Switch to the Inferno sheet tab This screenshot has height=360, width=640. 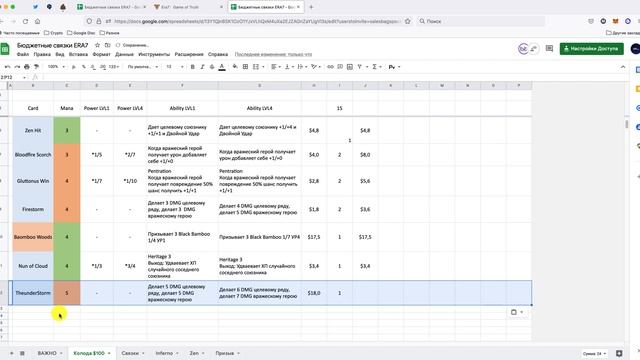pos(164,353)
